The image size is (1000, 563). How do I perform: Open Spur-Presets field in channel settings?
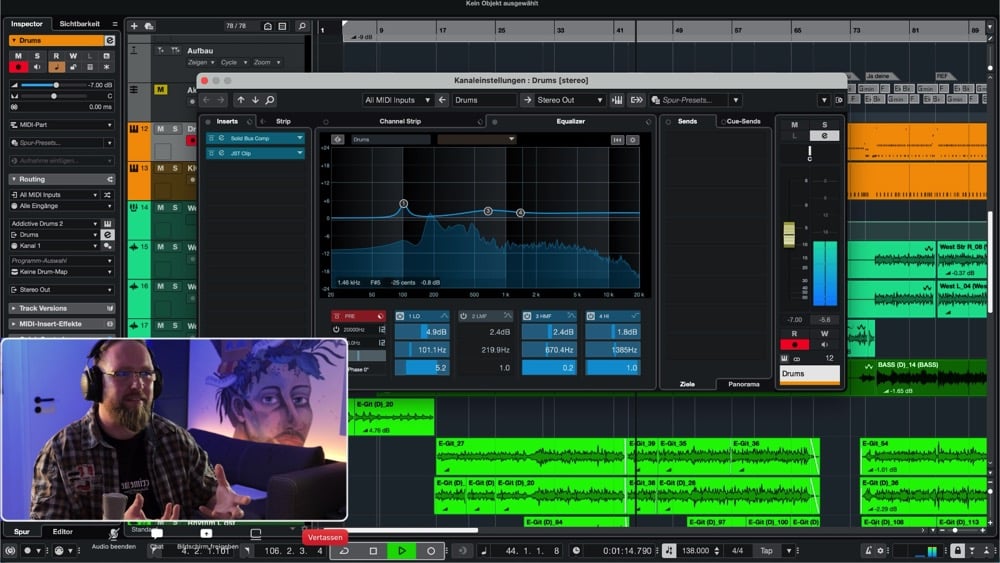point(689,100)
